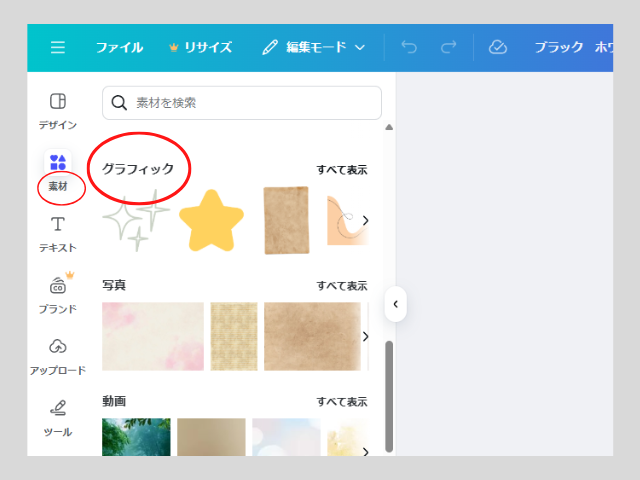This screenshot has width=640, height=480.
Task: Select the sparkle stars graphic
Action: tap(136, 220)
